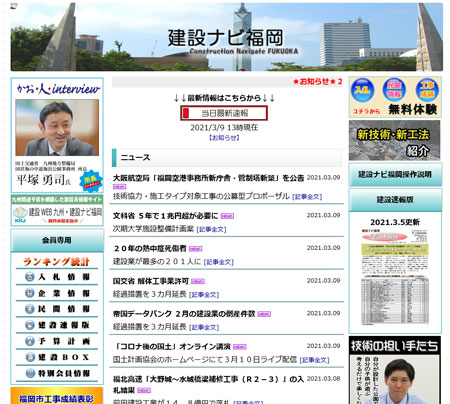Screen dimensions: 450x404
Task: Open the 特別会員情報 sidebar item
Action: click(57, 373)
